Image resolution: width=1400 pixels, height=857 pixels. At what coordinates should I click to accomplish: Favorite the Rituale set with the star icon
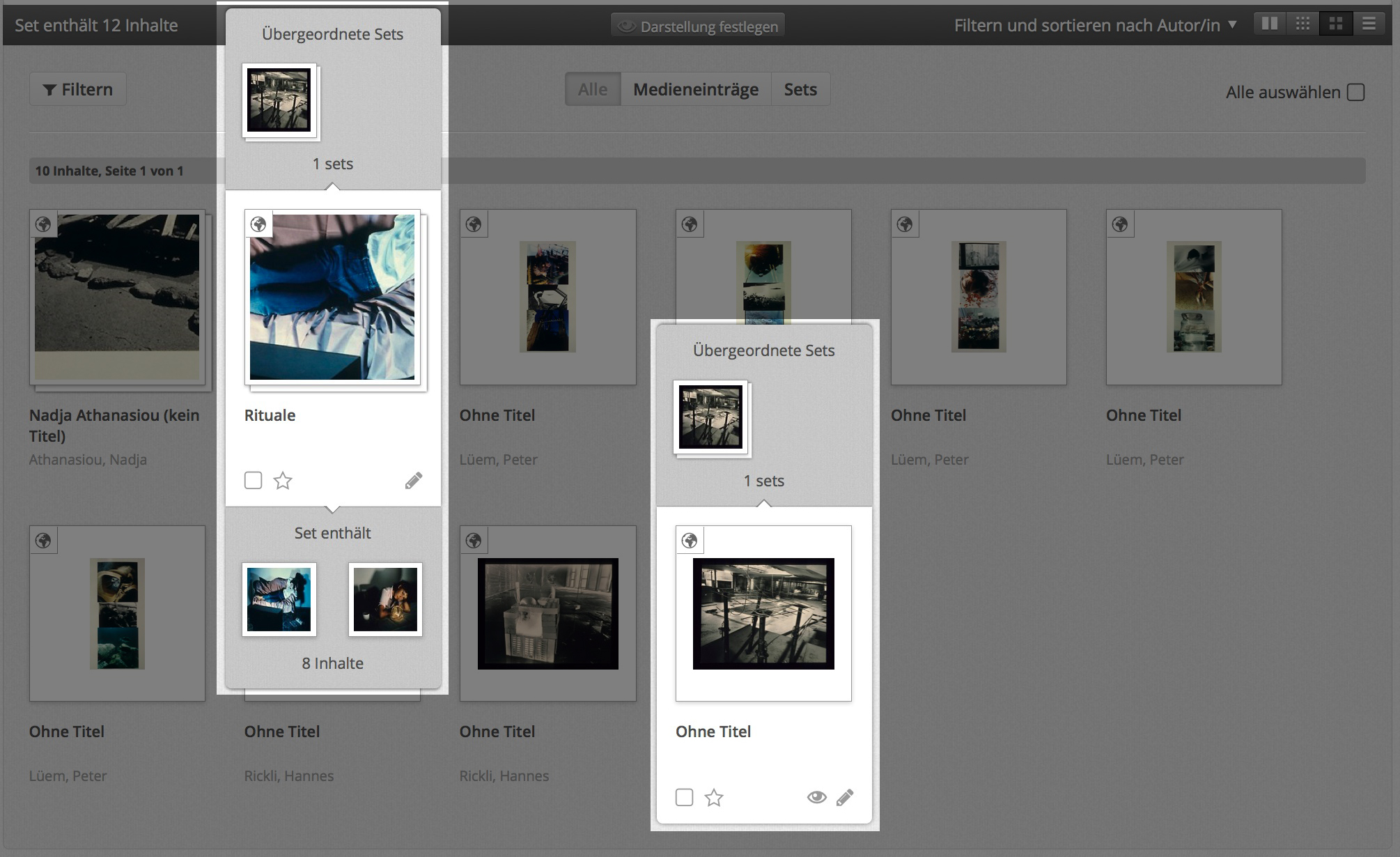[283, 481]
